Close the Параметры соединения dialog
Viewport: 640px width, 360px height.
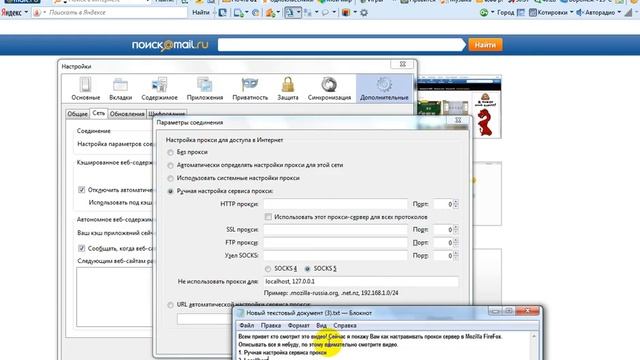coord(458,120)
